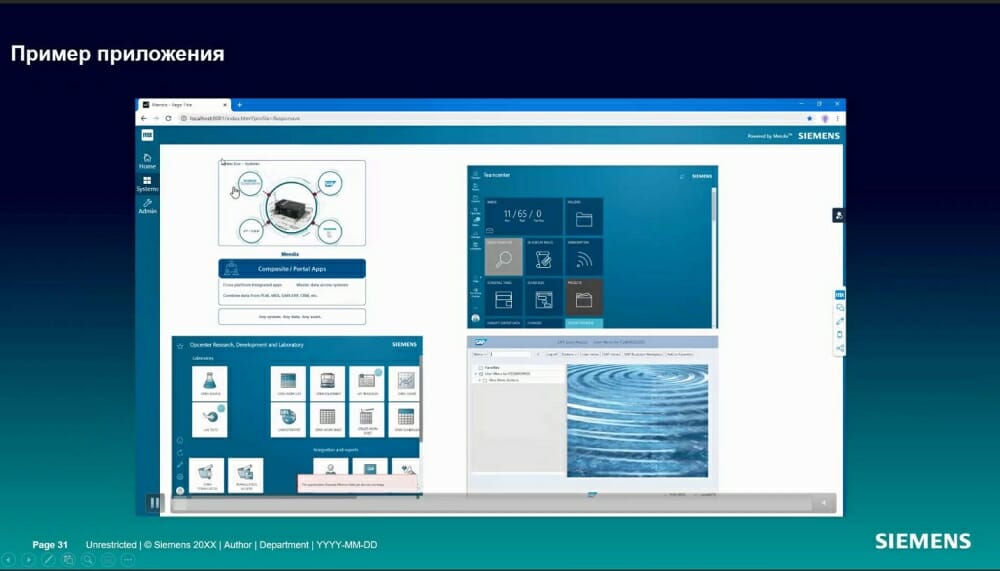Viewport: 1000px width, 571px height.
Task: Open the Subscription signal-waves tile in Teamcenter
Action: coord(584,257)
